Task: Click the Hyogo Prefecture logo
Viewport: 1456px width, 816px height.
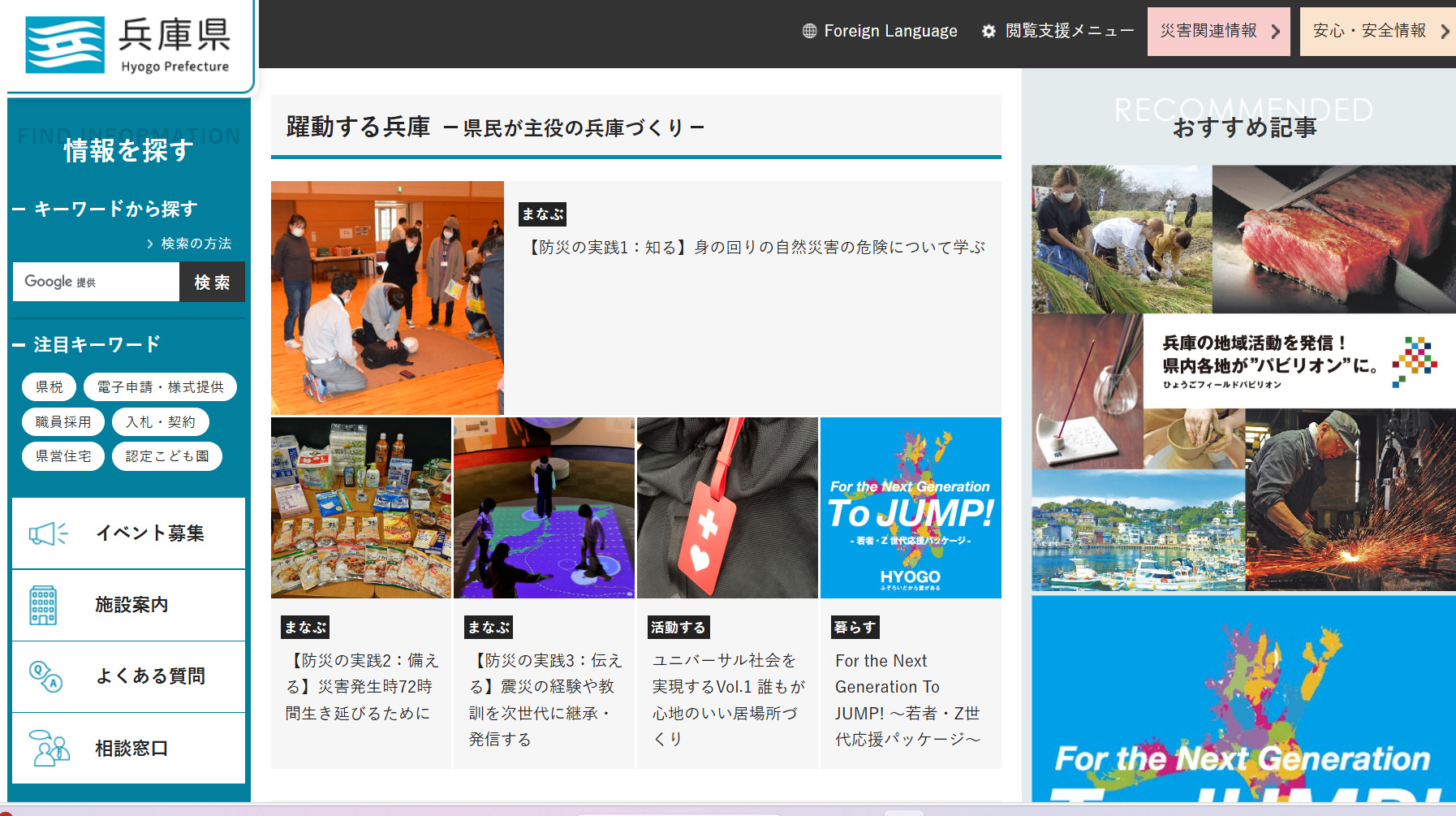Action: point(128,45)
